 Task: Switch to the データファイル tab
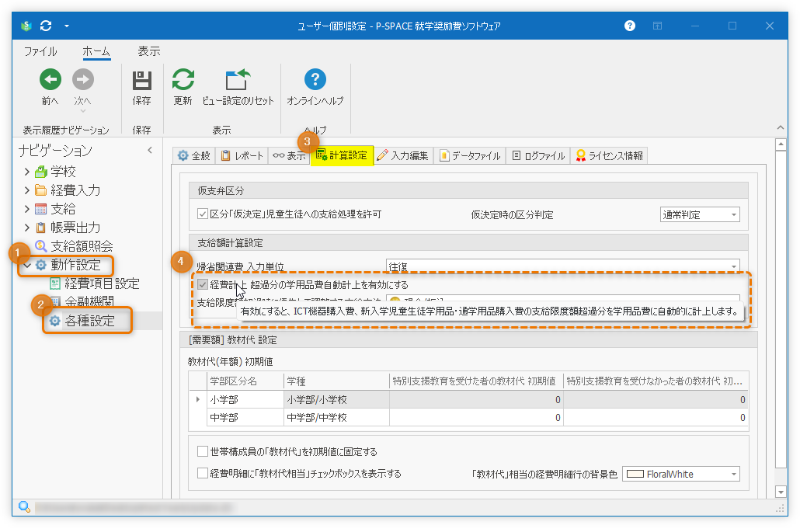[470, 156]
